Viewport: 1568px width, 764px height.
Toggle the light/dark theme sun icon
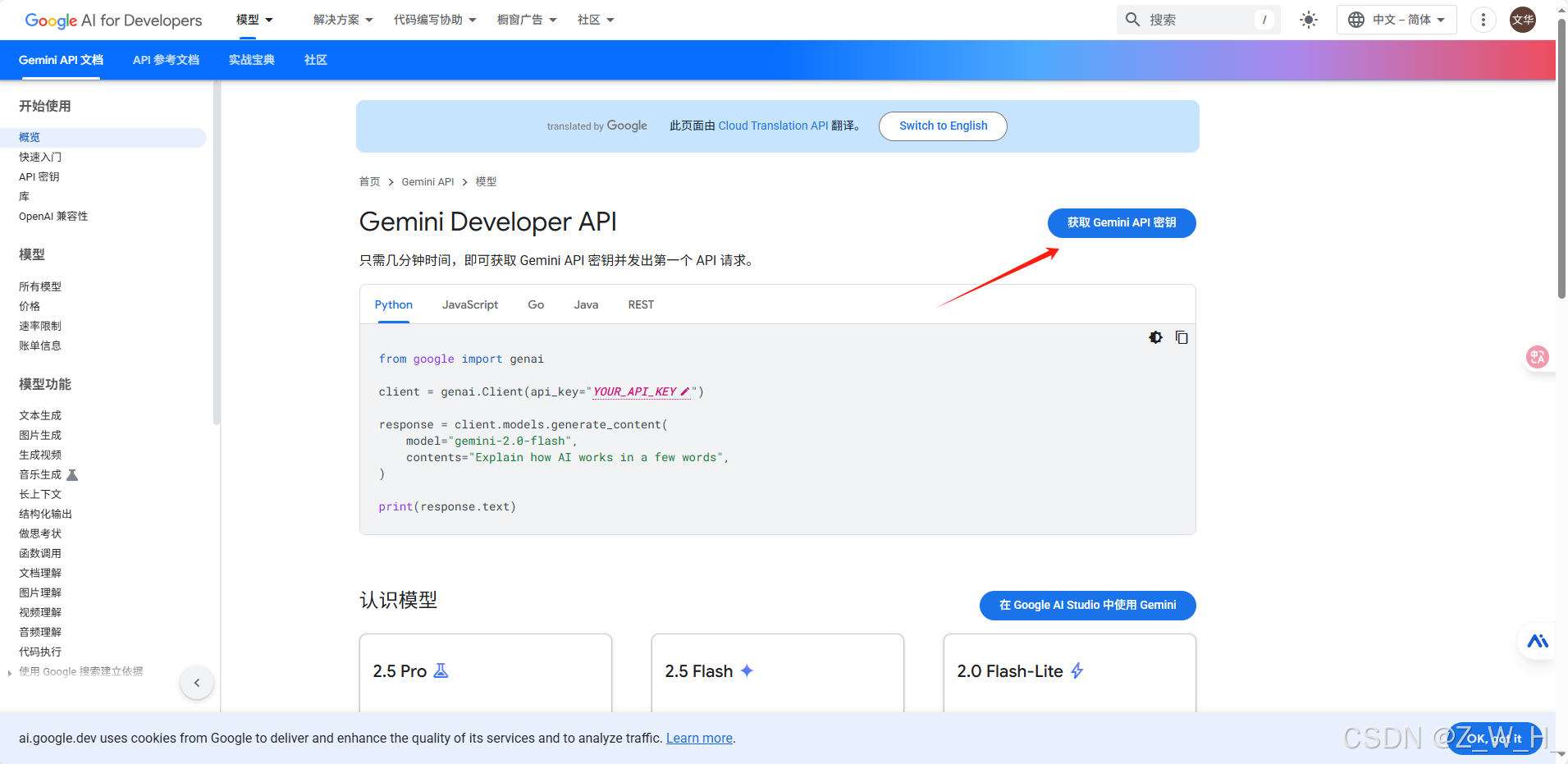[1309, 20]
